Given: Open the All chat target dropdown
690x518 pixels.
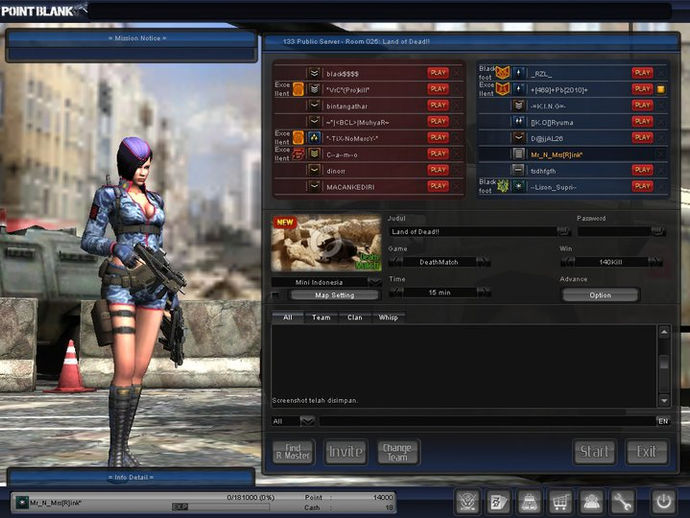Looking at the screenshot, I should pyautogui.click(x=307, y=421).
